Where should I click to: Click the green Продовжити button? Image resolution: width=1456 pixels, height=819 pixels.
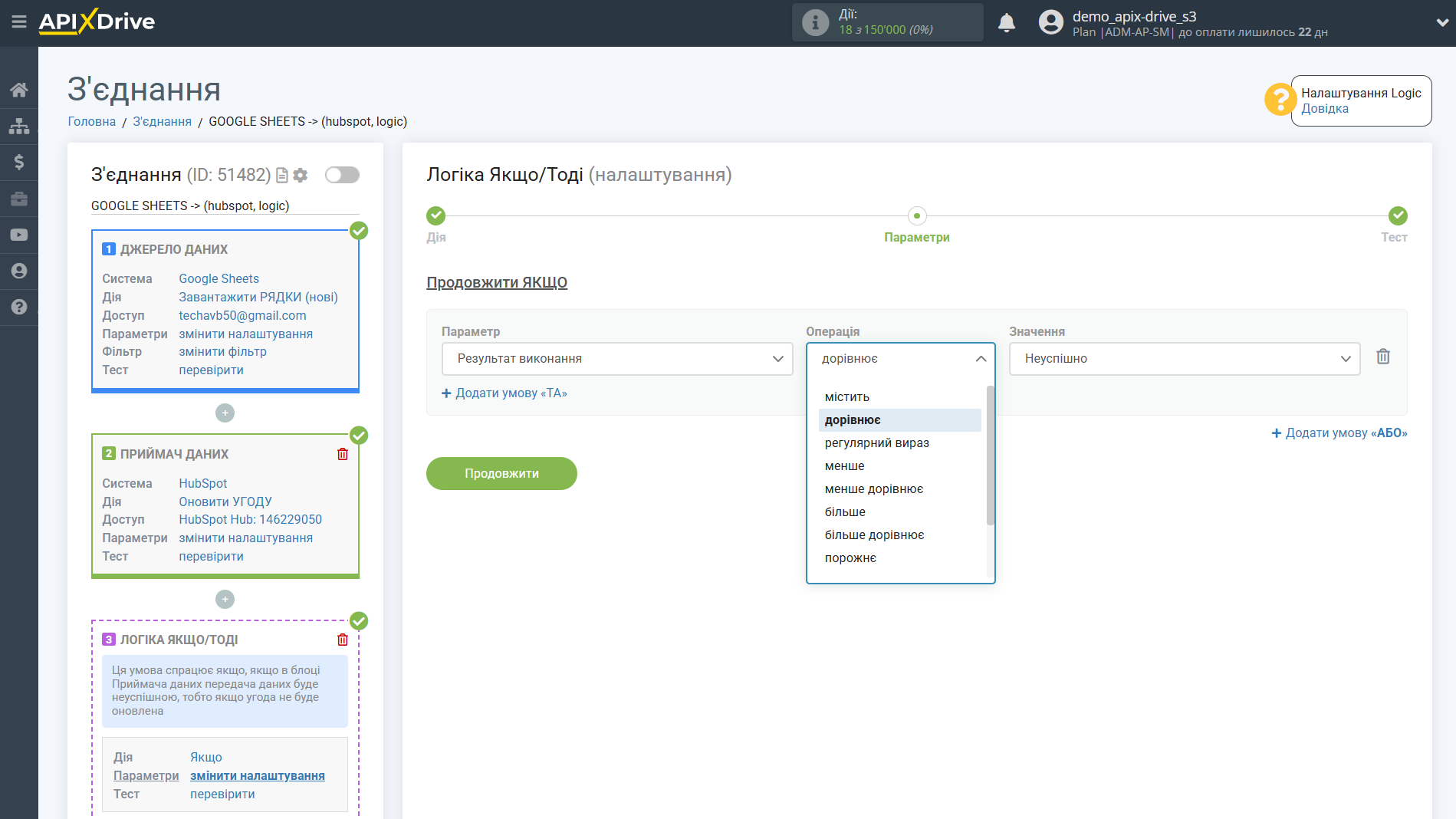tap(501, 474)
